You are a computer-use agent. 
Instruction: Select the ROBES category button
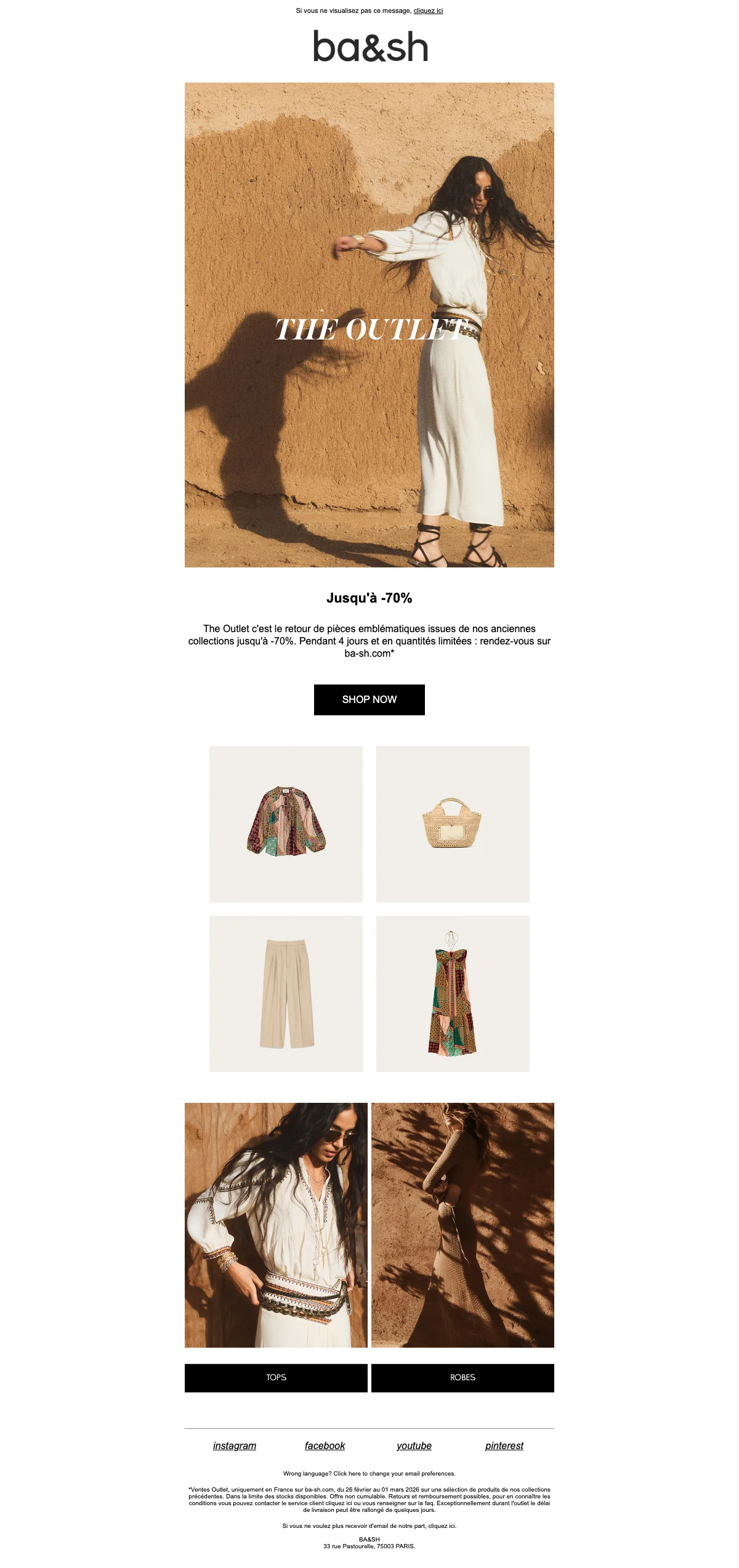tap(462, 1378)
